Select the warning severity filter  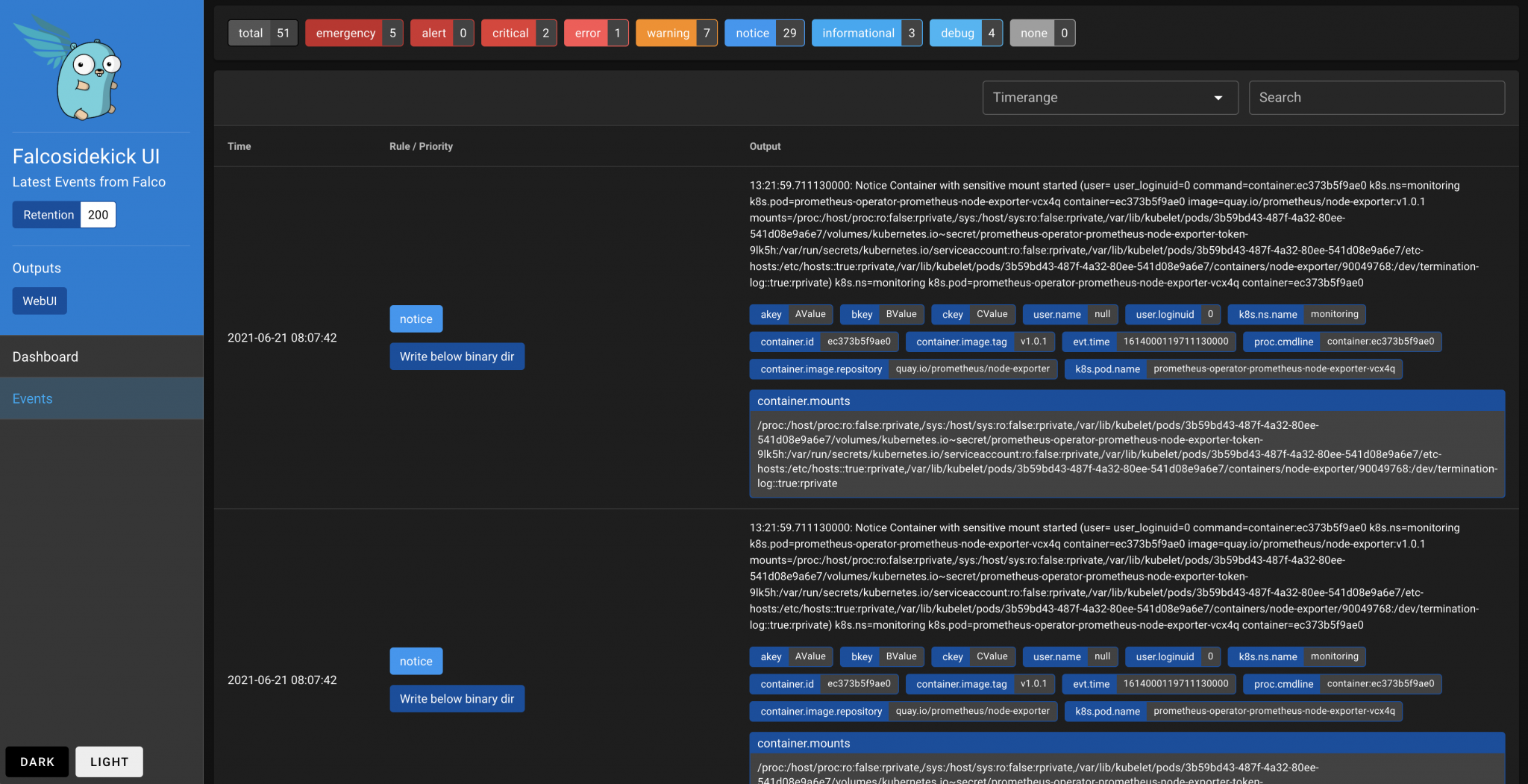[675, 33]
